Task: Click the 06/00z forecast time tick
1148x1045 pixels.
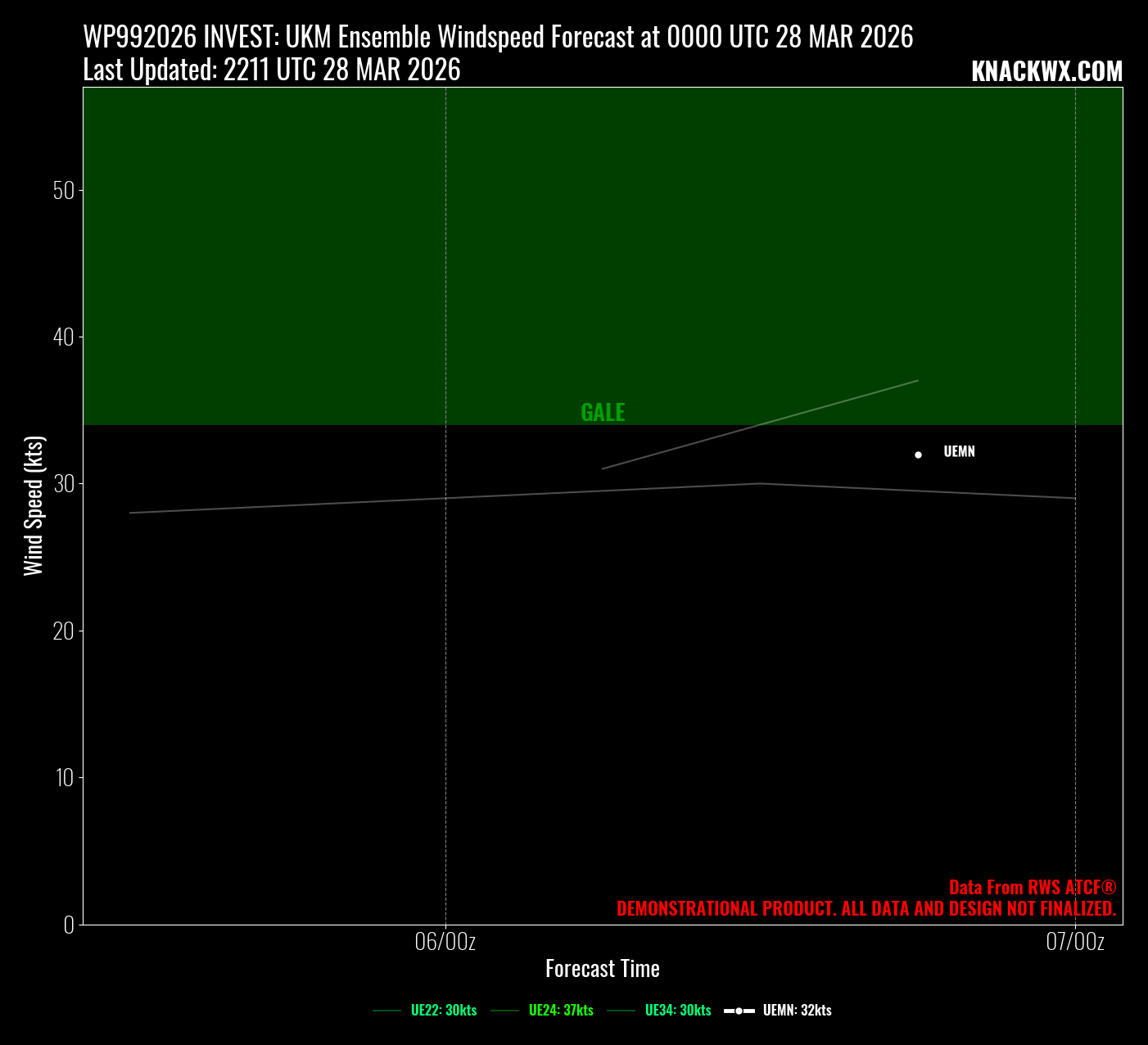Action: point(445,942)
